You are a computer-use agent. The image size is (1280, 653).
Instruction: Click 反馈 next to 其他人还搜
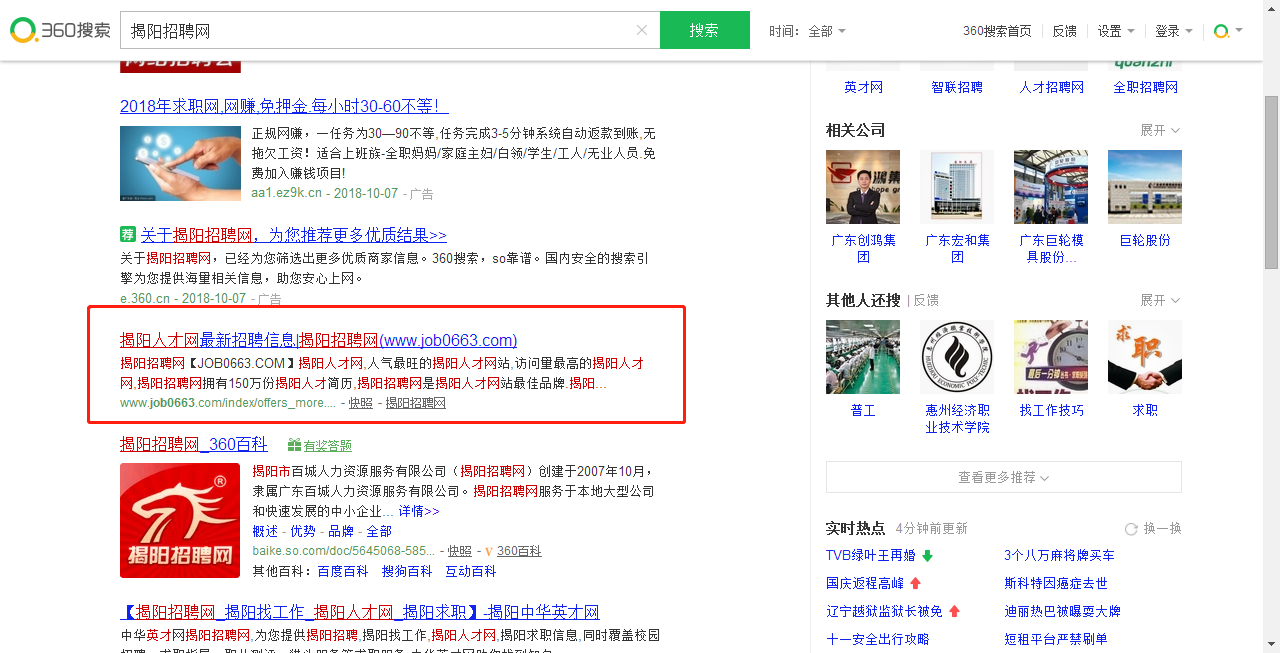point(926,300)
